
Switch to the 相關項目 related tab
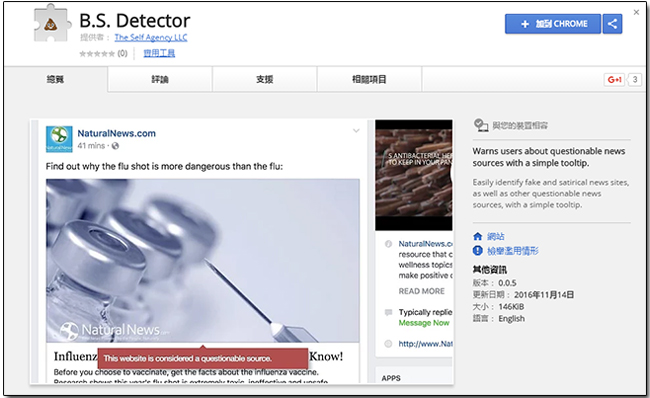point(369,79)
